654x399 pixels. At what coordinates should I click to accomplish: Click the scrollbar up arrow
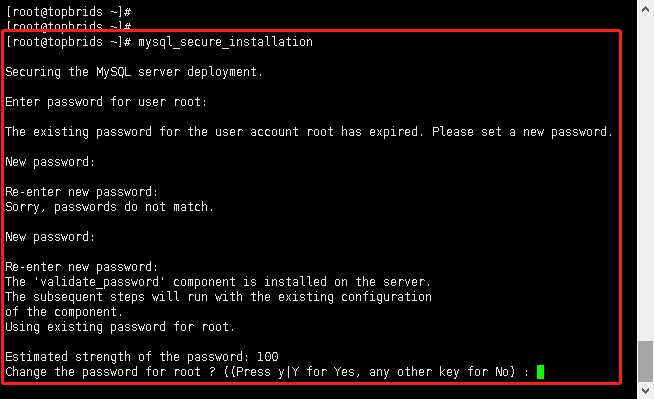(x=645, y=10)
